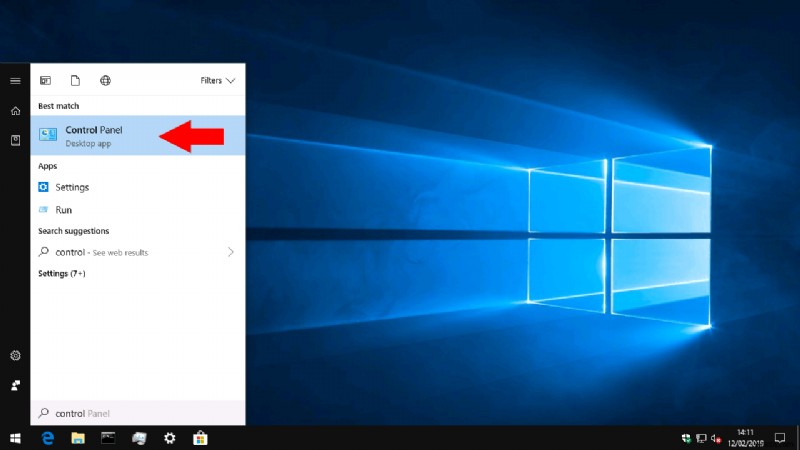The width and height of the screenshot is (800, 450).
Task: Click the 'Apps' section heading
Action: (x=47, y=166)
